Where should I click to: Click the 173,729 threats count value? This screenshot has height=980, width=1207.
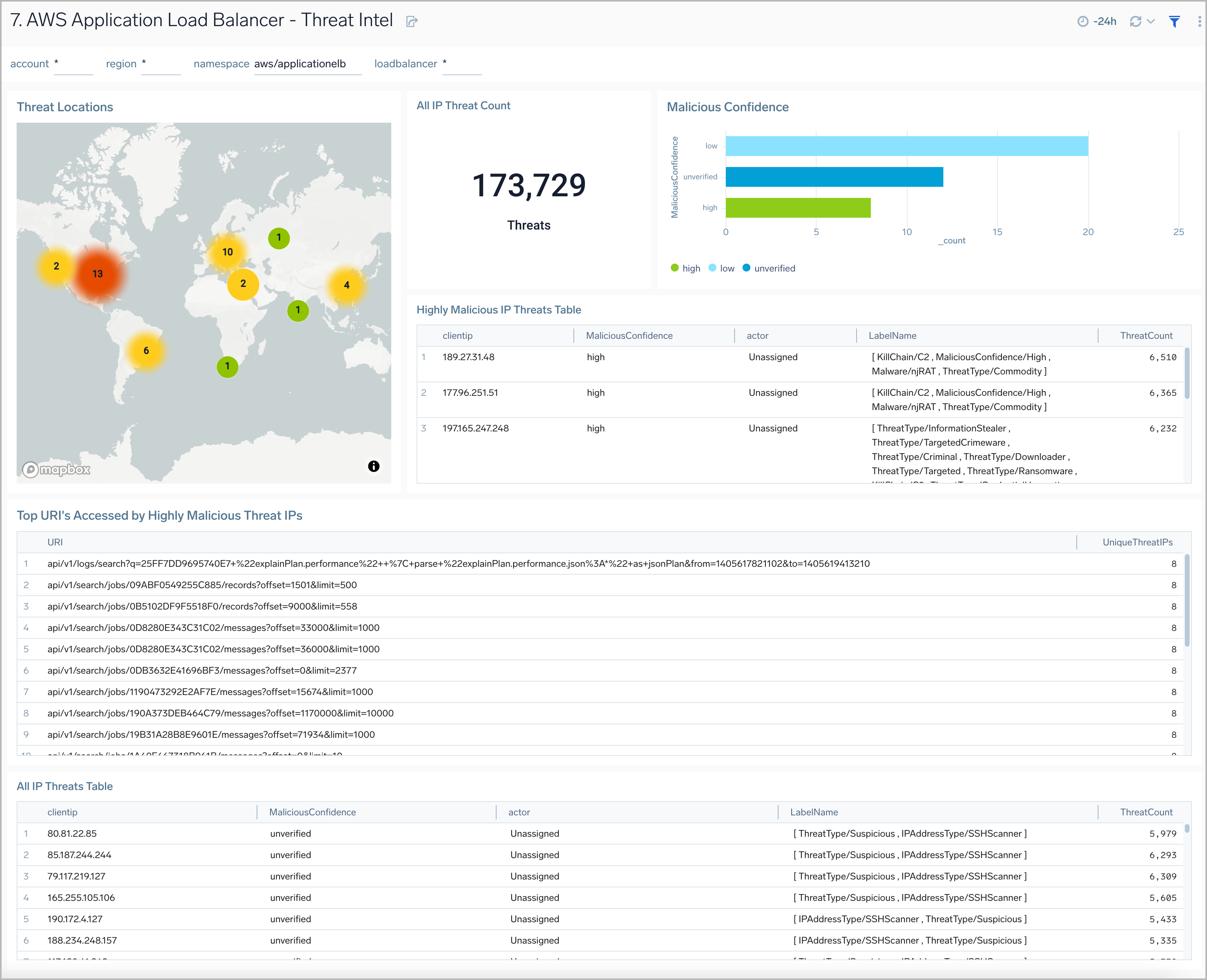click(x=529, y=186)
